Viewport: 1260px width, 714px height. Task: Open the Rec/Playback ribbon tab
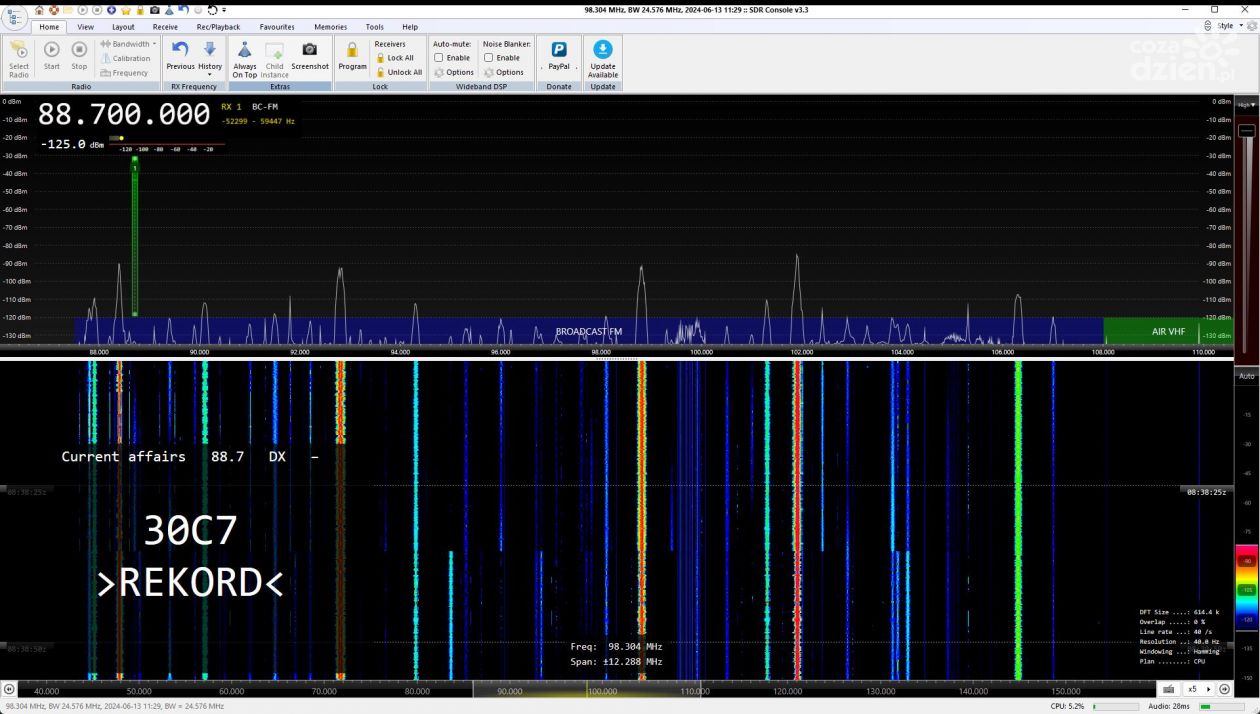tap(218, 27)
